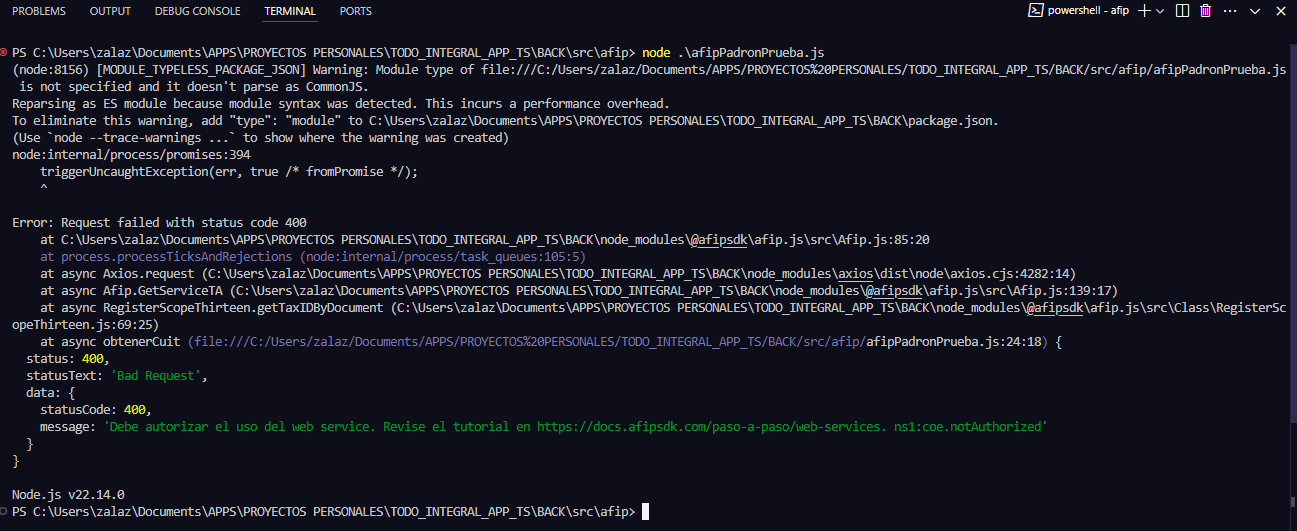Switch to the PORTS tab
1297x531 pixels.
coord(355,12)
